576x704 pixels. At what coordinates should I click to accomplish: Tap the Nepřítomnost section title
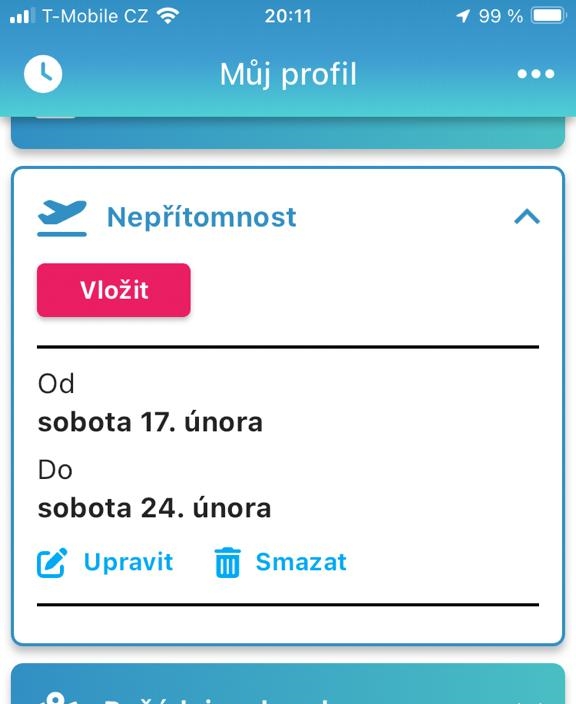(202, 217)
